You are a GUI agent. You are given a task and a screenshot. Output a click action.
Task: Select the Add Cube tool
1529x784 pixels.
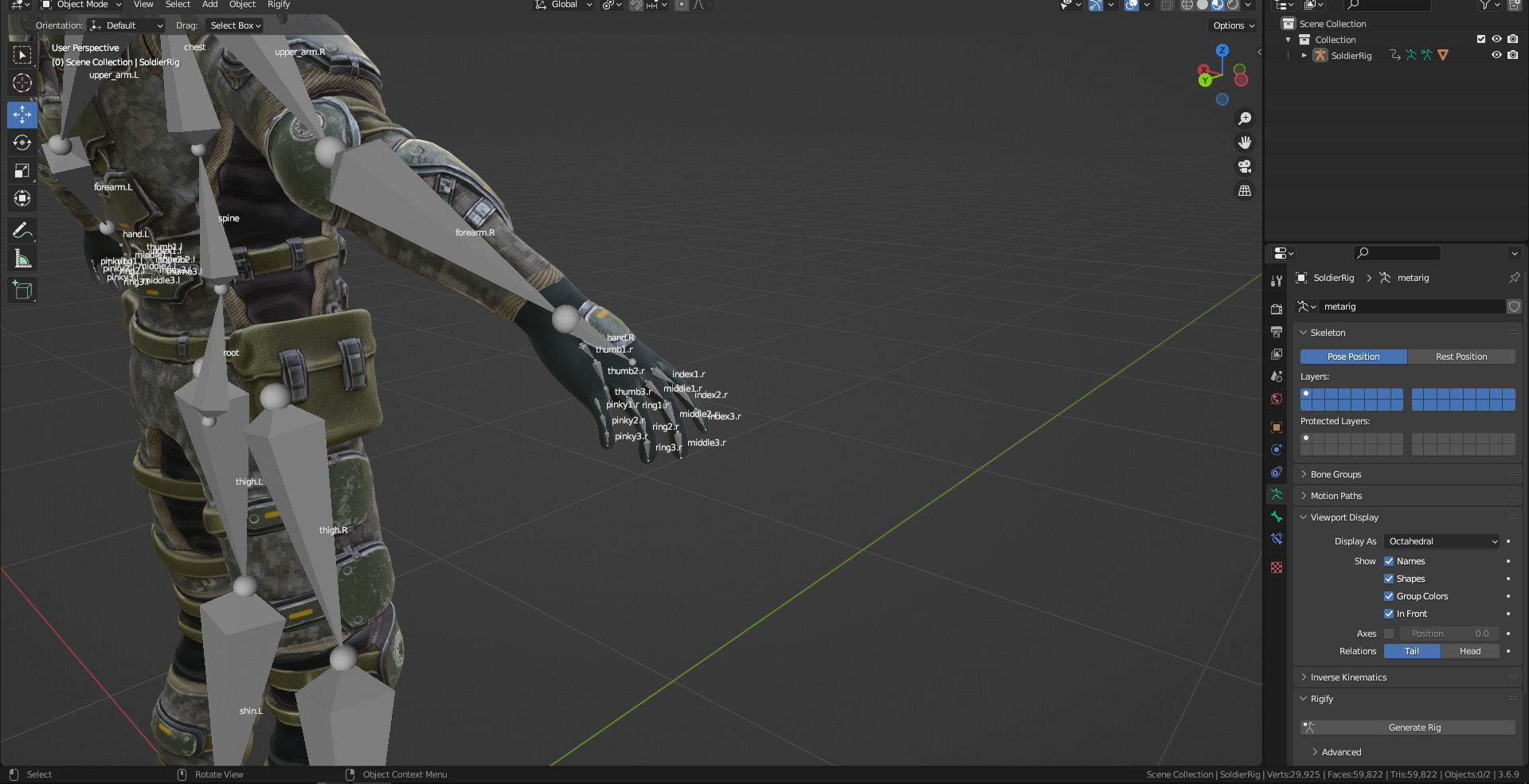pyautogui.click(x=22, y=291)
